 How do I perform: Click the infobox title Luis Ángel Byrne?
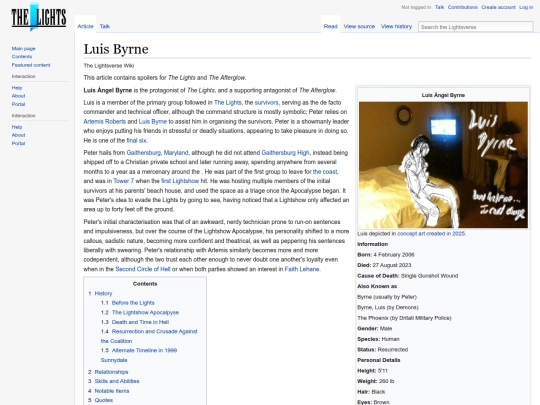pos(443,95)
